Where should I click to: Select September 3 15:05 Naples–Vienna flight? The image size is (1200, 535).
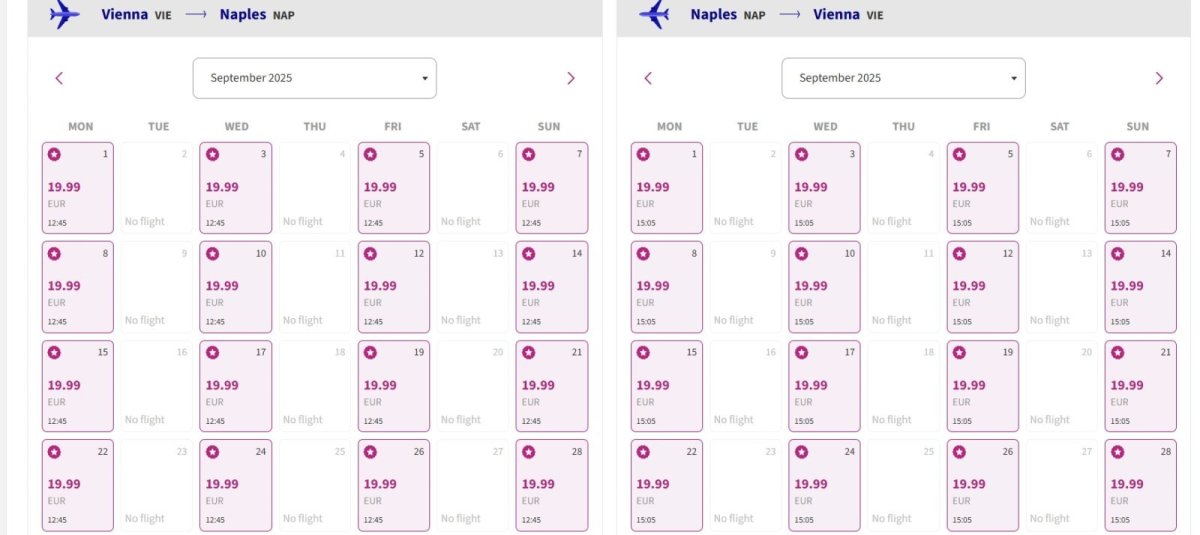pos(825,188)
